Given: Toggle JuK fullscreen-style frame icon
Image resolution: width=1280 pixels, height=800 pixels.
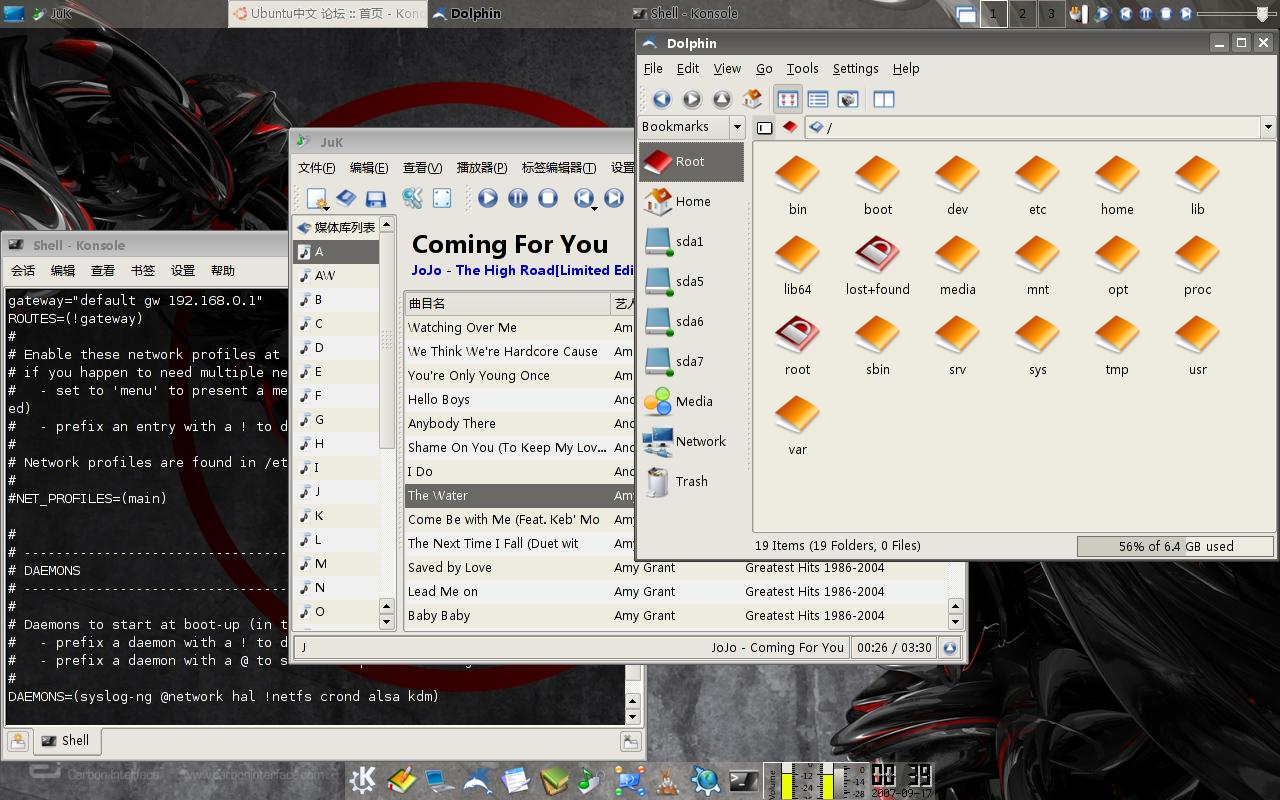Looking at the screenshot, I should click(442, 198).
